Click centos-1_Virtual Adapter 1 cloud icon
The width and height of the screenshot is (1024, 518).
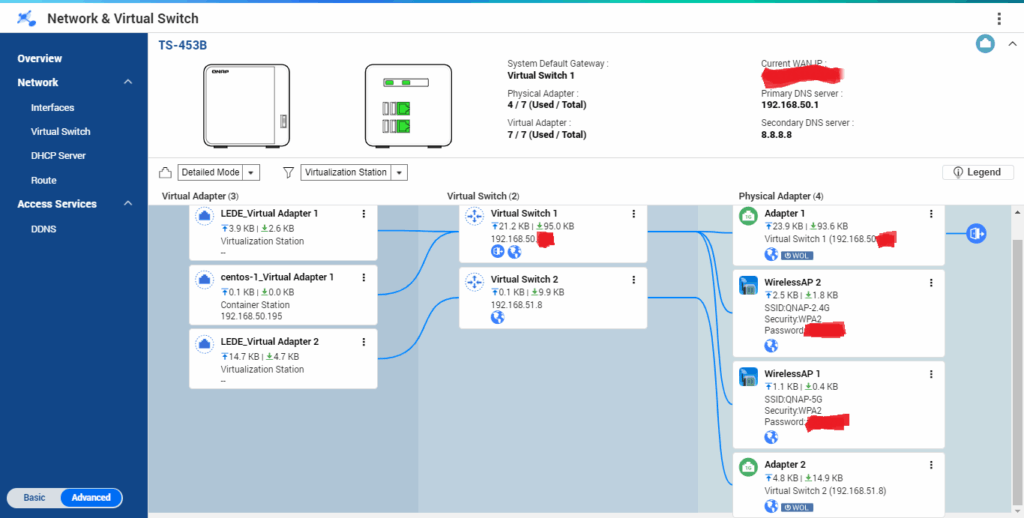(x=204, y=280)
